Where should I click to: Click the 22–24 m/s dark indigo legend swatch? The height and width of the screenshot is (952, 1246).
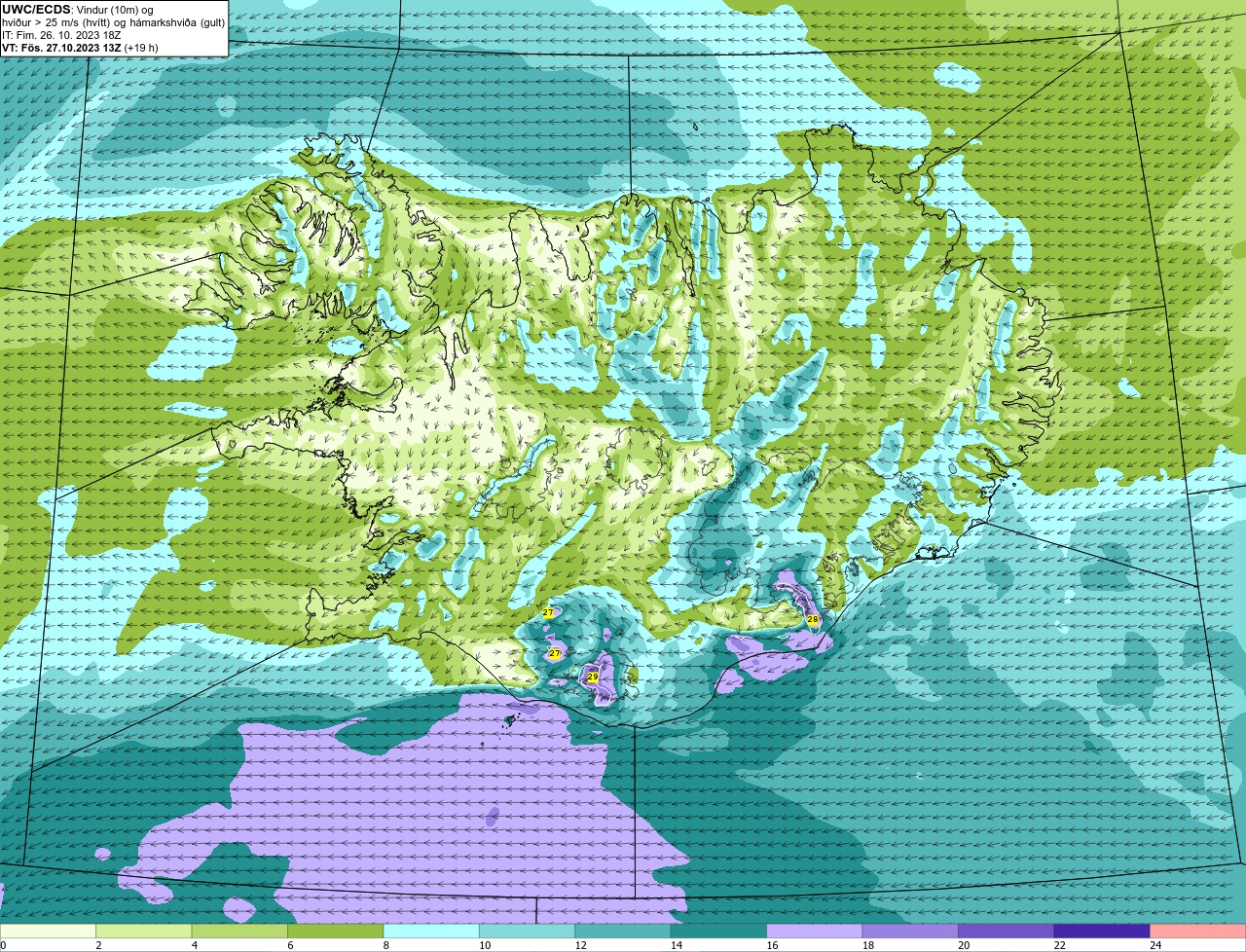[1102, 932]
